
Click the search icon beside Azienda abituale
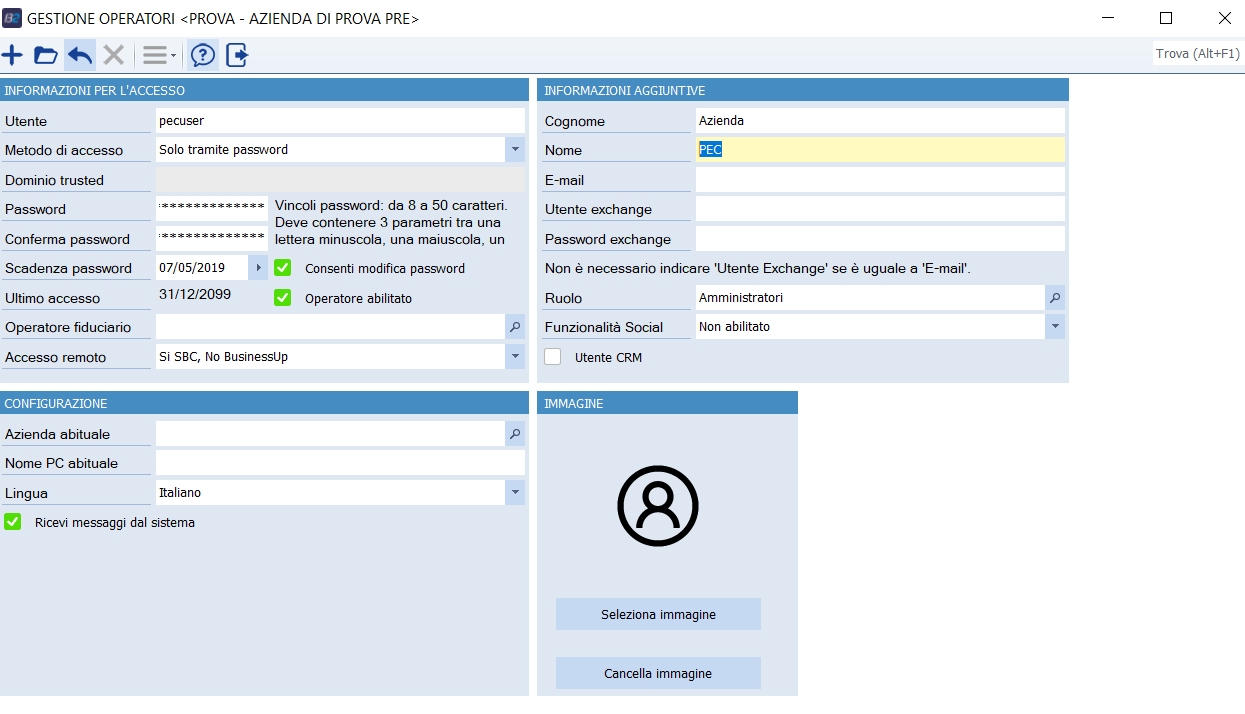coord(515,434)
